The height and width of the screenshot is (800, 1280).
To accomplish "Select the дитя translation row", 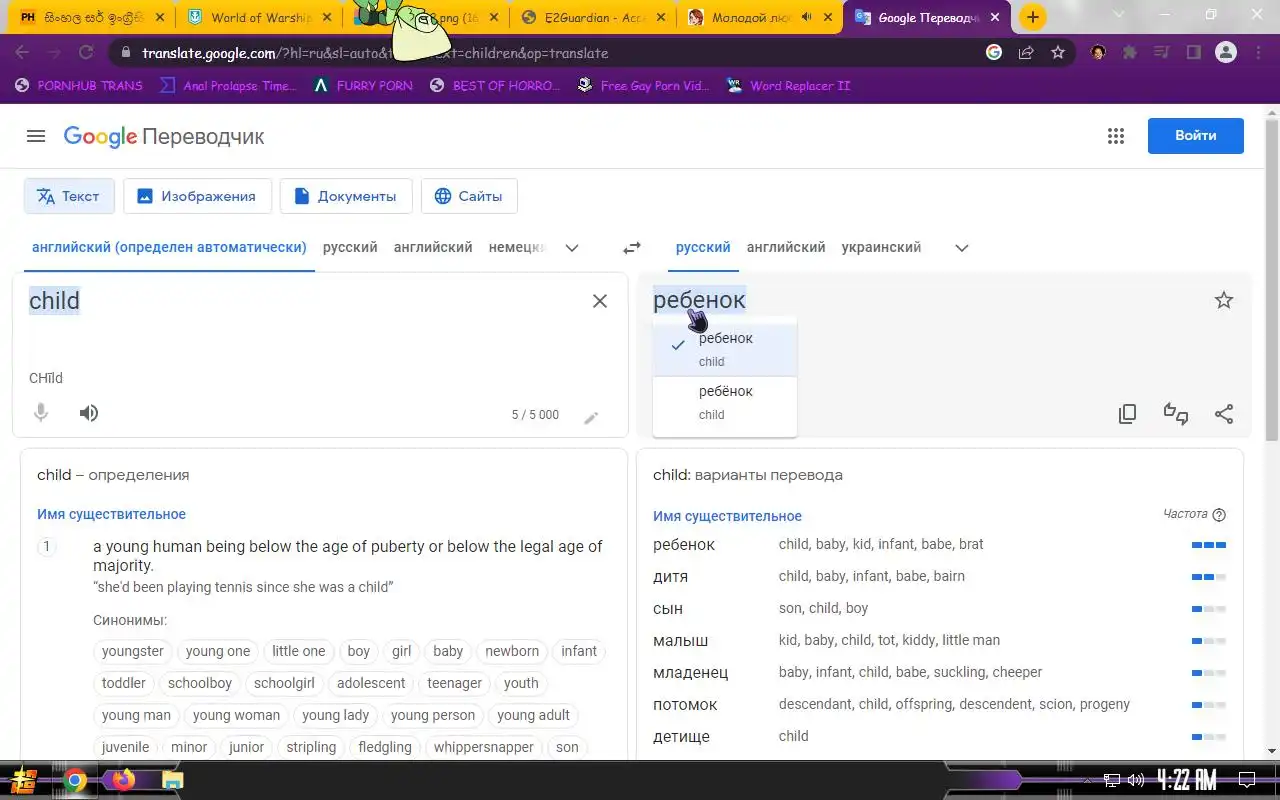I will 940,576.
